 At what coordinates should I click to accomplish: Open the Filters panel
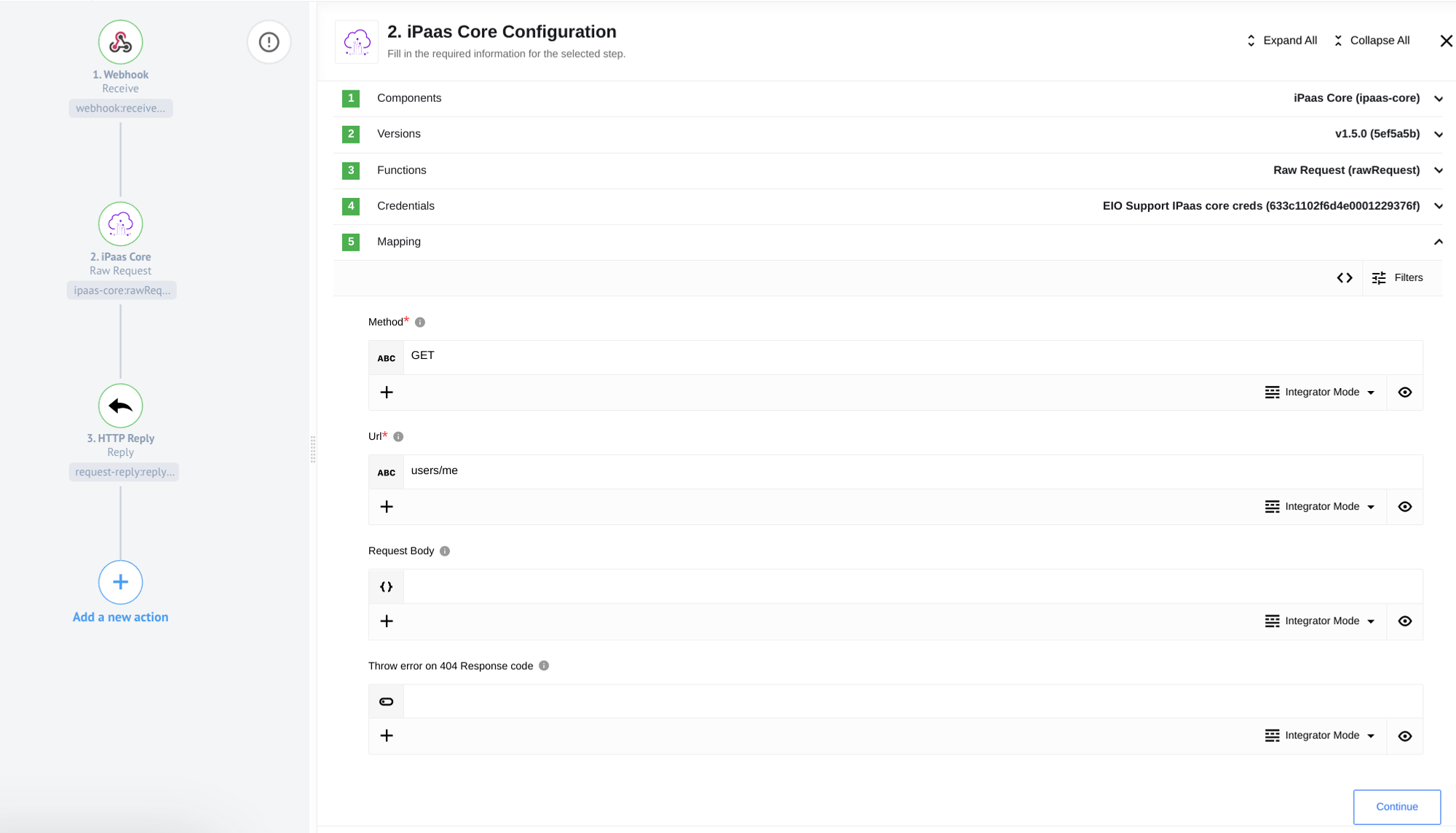[1397, 277]
